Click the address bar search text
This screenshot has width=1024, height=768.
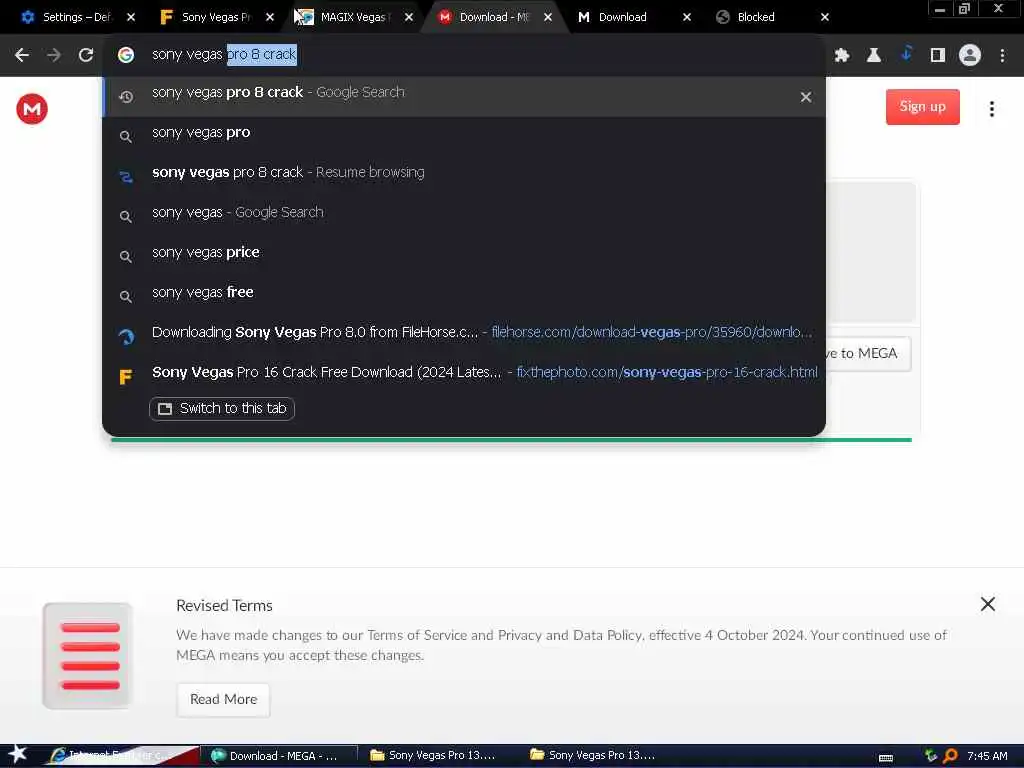tap(224, 55)
